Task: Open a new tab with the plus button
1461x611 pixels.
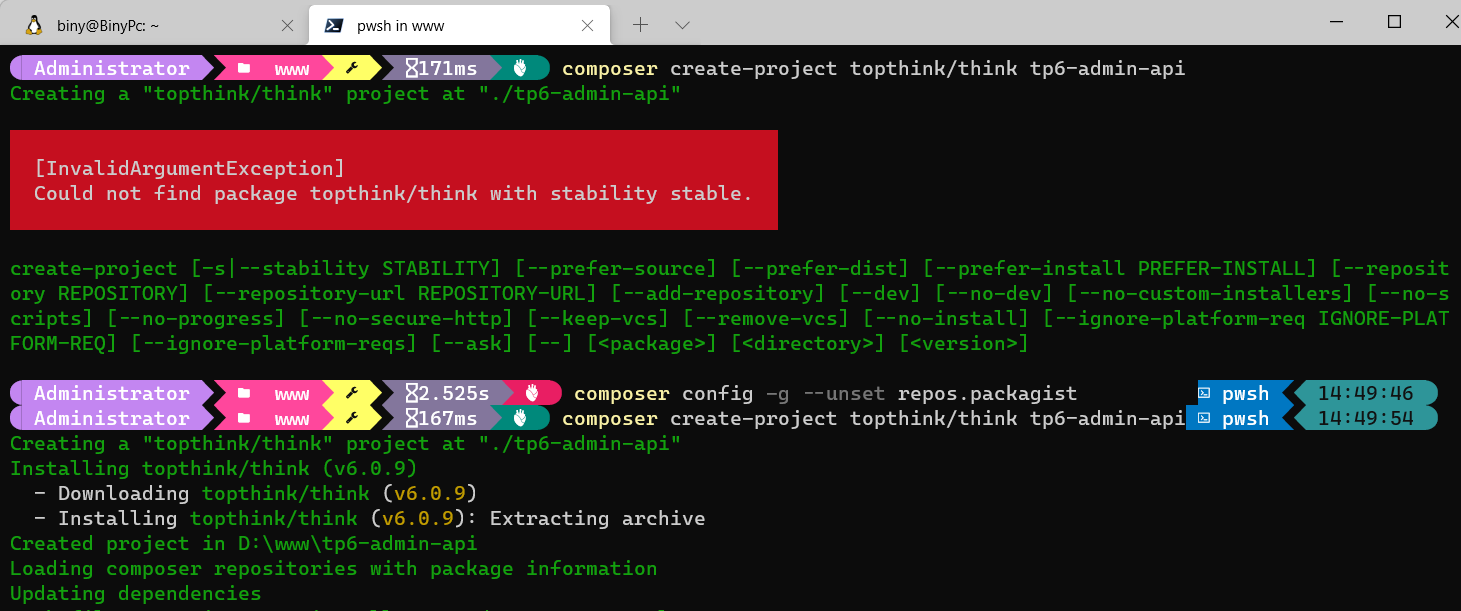Action: click(x=641, y=25)
